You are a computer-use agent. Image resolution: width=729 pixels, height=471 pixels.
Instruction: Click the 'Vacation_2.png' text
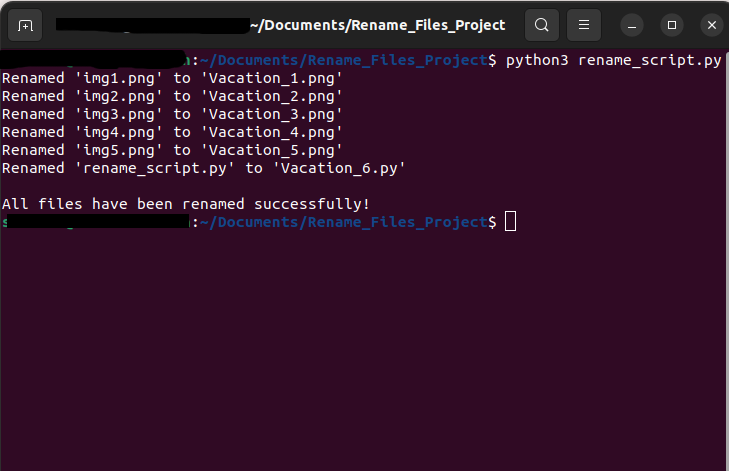272,96
